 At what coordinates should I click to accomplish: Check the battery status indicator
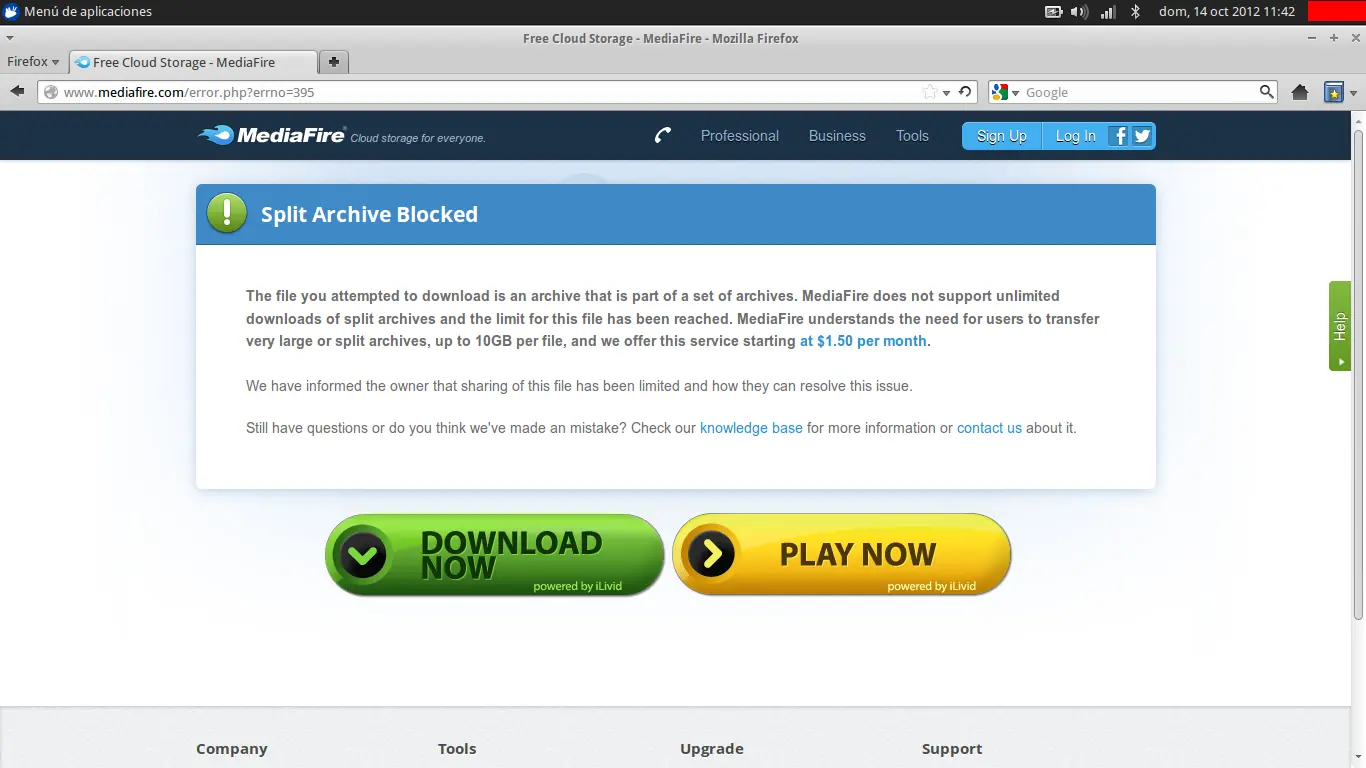[x=1054, y=12]
